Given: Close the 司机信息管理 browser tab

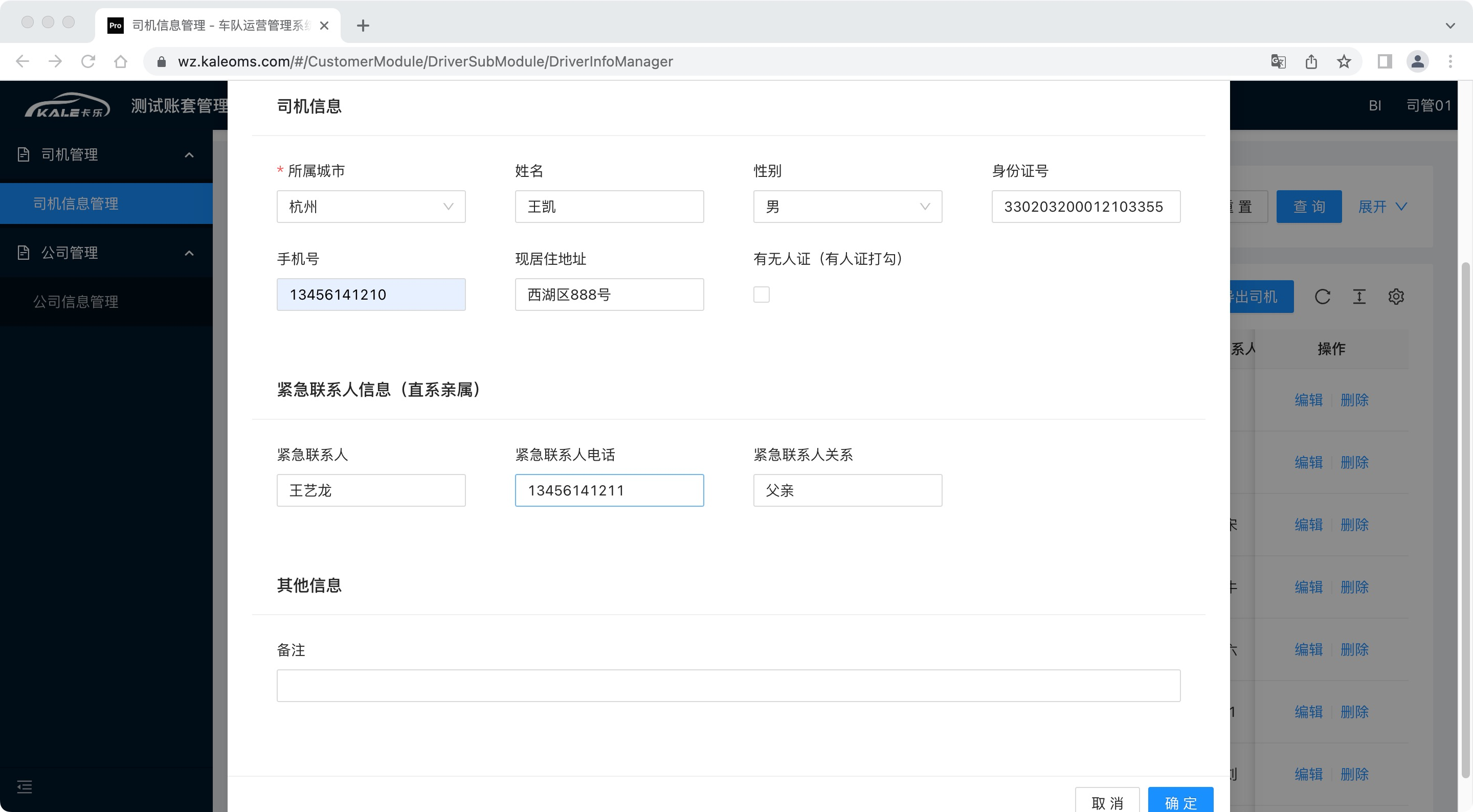Looking at the screenshot, I should (x=324, y=26).
